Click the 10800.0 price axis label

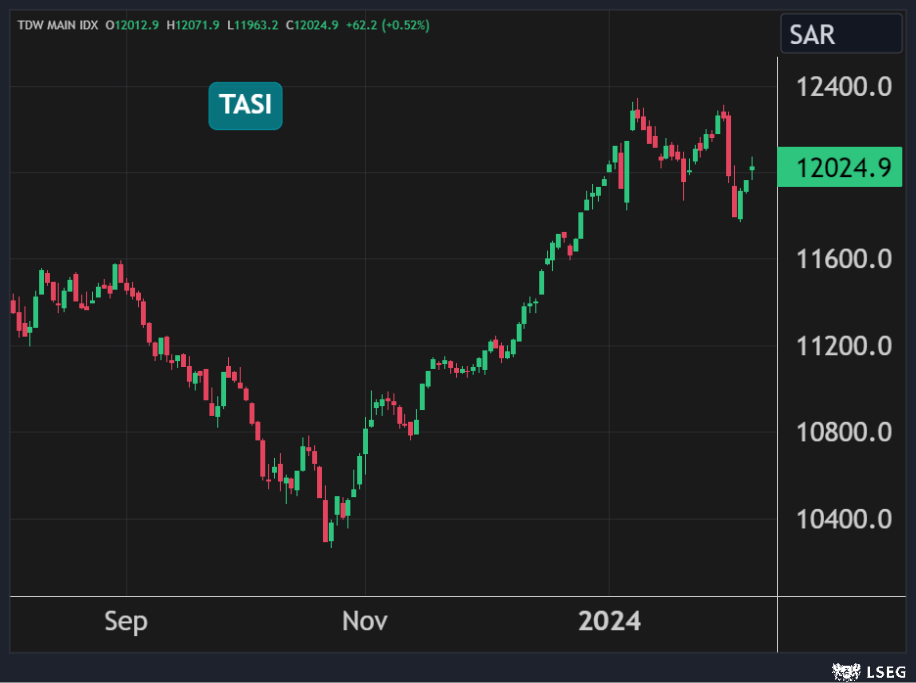844,433
